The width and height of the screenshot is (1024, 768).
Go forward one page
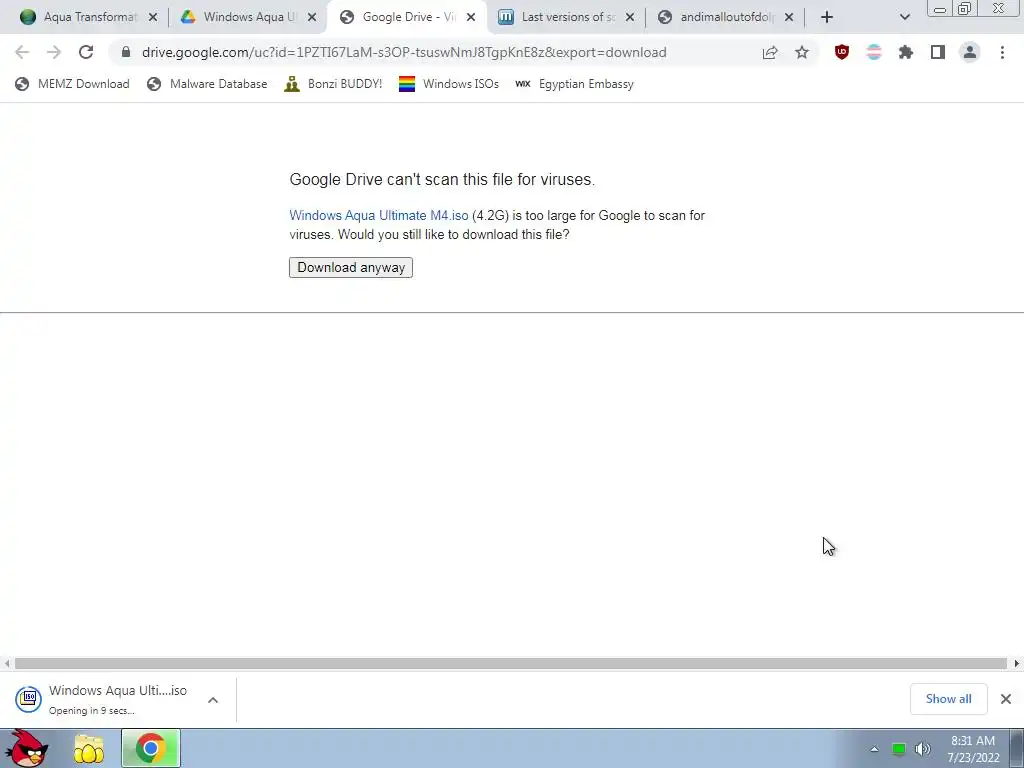(x=54, y=52)
